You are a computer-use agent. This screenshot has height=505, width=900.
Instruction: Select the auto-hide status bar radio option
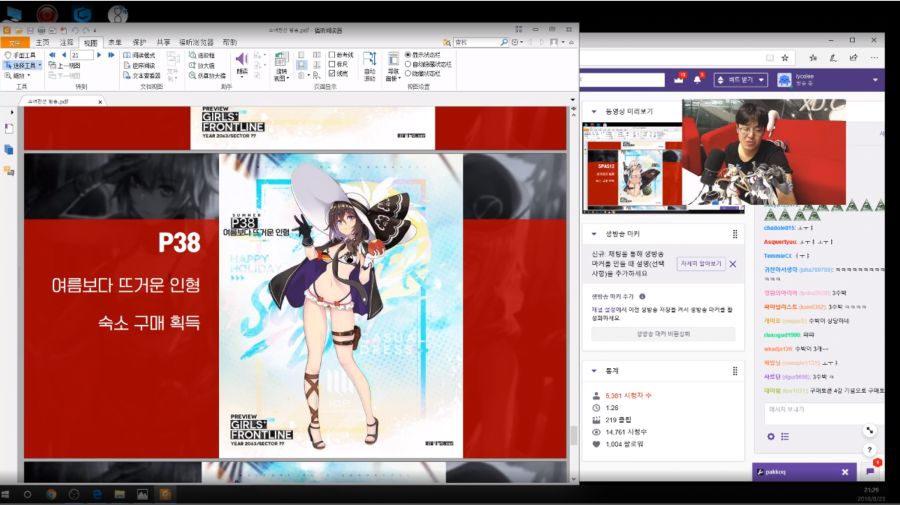click(x=408, y=64)
